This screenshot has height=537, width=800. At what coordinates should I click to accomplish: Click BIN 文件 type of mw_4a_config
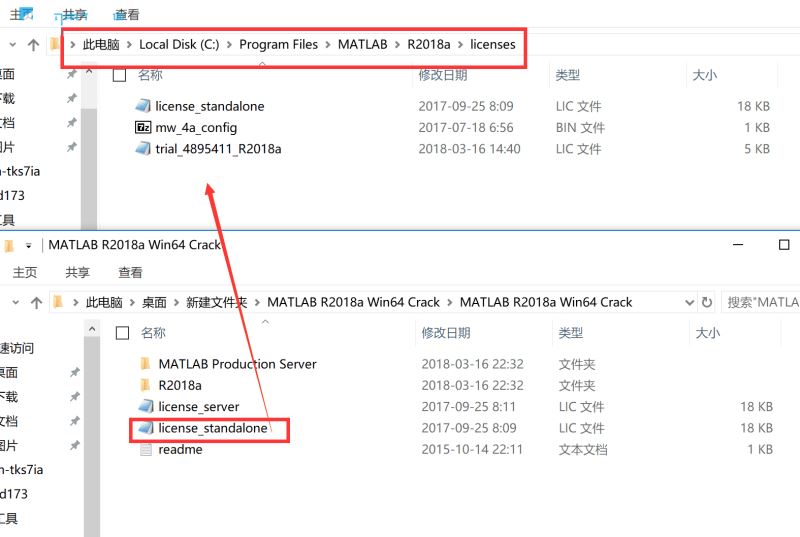[x=580, y=127]
